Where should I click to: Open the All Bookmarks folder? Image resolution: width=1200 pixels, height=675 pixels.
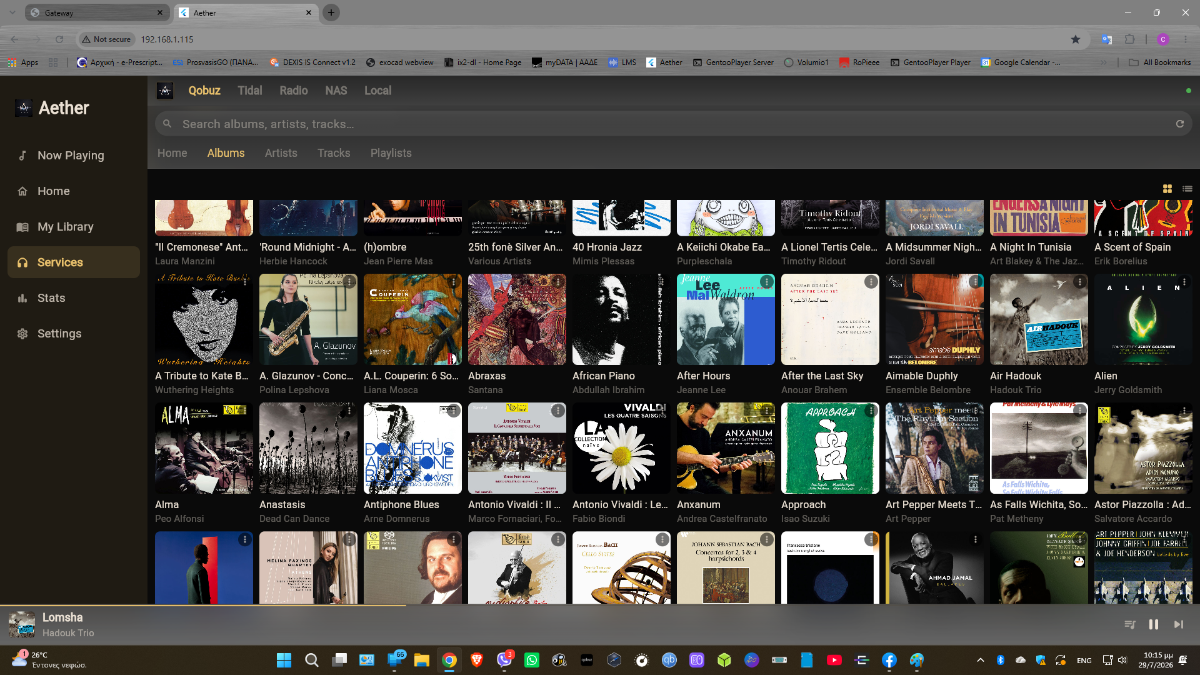point(1160,62)
